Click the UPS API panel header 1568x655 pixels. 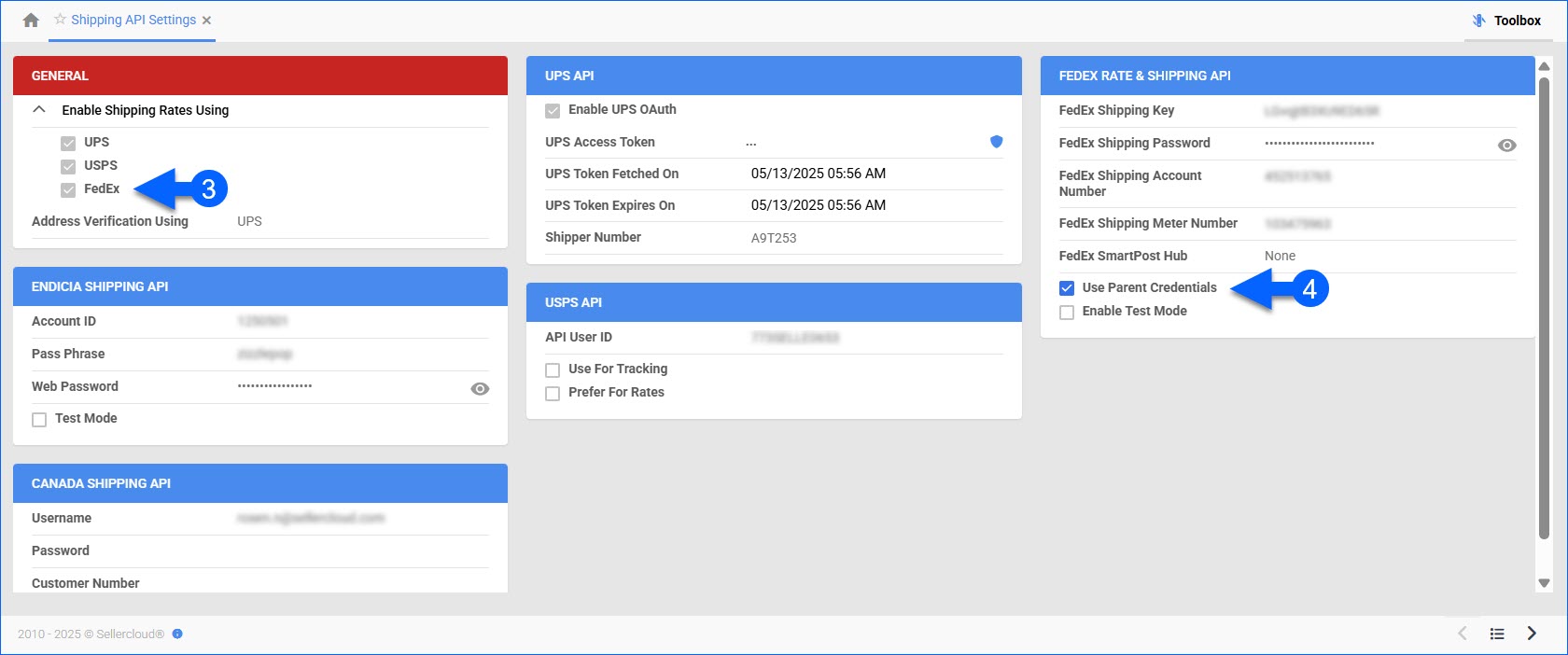[774, 76]
